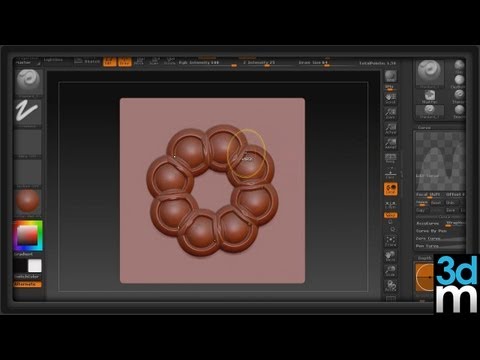The width and height of the screenshot is (480, 360).
Task: Expand the Depth section header
Action: pyautogui.click(x=424, y=258)
